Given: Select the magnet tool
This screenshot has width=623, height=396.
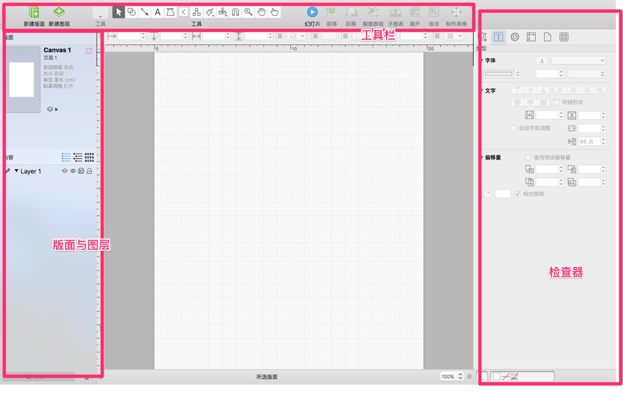Looking at the screenshot, I should click(x=235, y=12).
